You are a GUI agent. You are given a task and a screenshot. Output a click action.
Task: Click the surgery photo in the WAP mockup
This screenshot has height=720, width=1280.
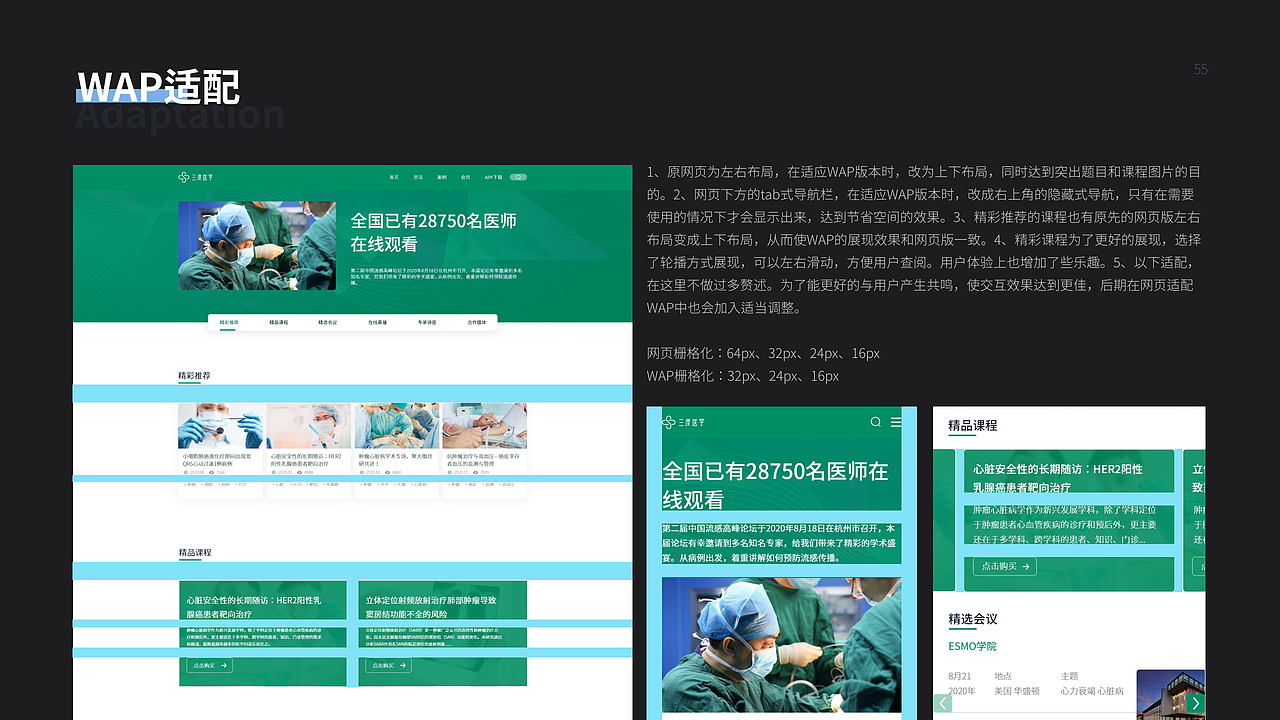point(781,645)
